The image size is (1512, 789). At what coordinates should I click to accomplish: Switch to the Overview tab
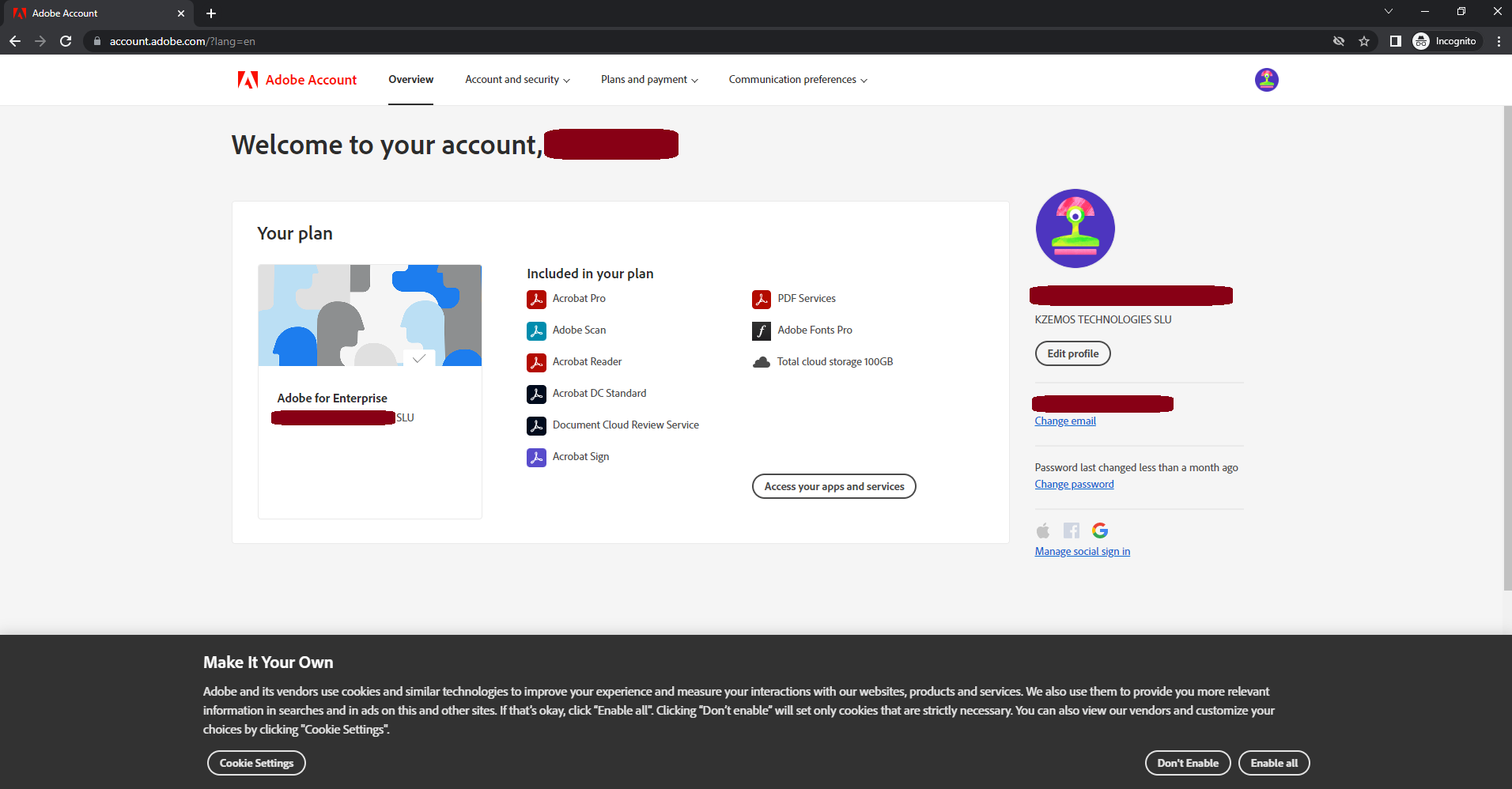(x=410, y=79)
